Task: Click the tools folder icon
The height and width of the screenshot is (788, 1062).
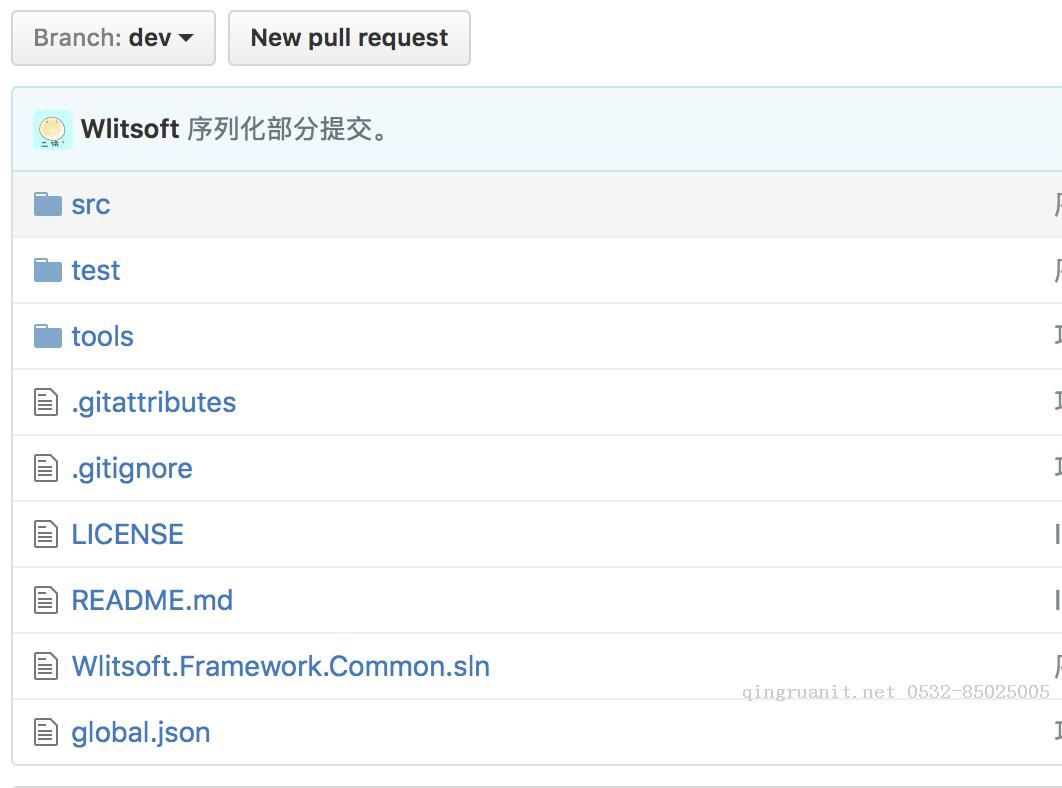Action: 47,337
